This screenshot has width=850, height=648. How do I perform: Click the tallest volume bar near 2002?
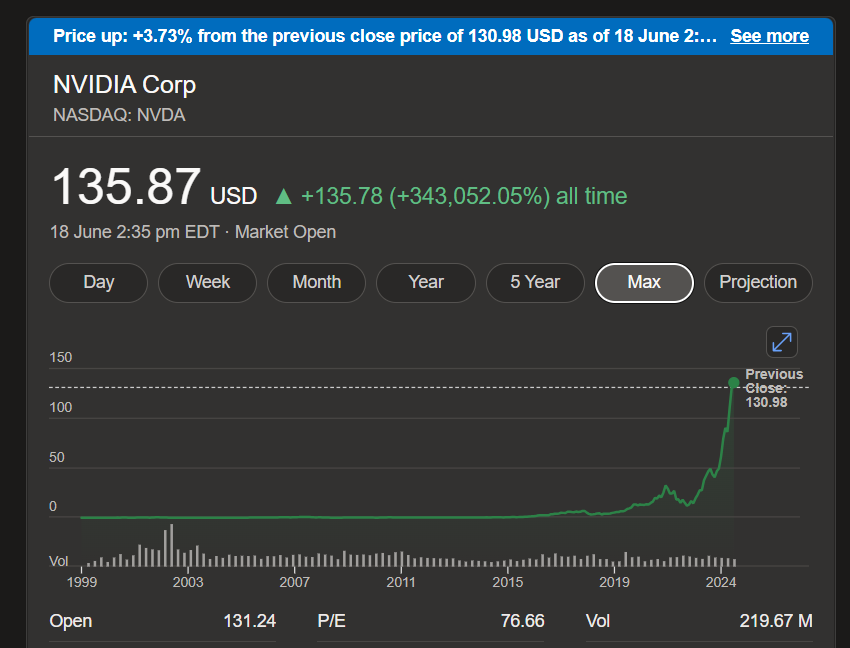tap(171, 546)
